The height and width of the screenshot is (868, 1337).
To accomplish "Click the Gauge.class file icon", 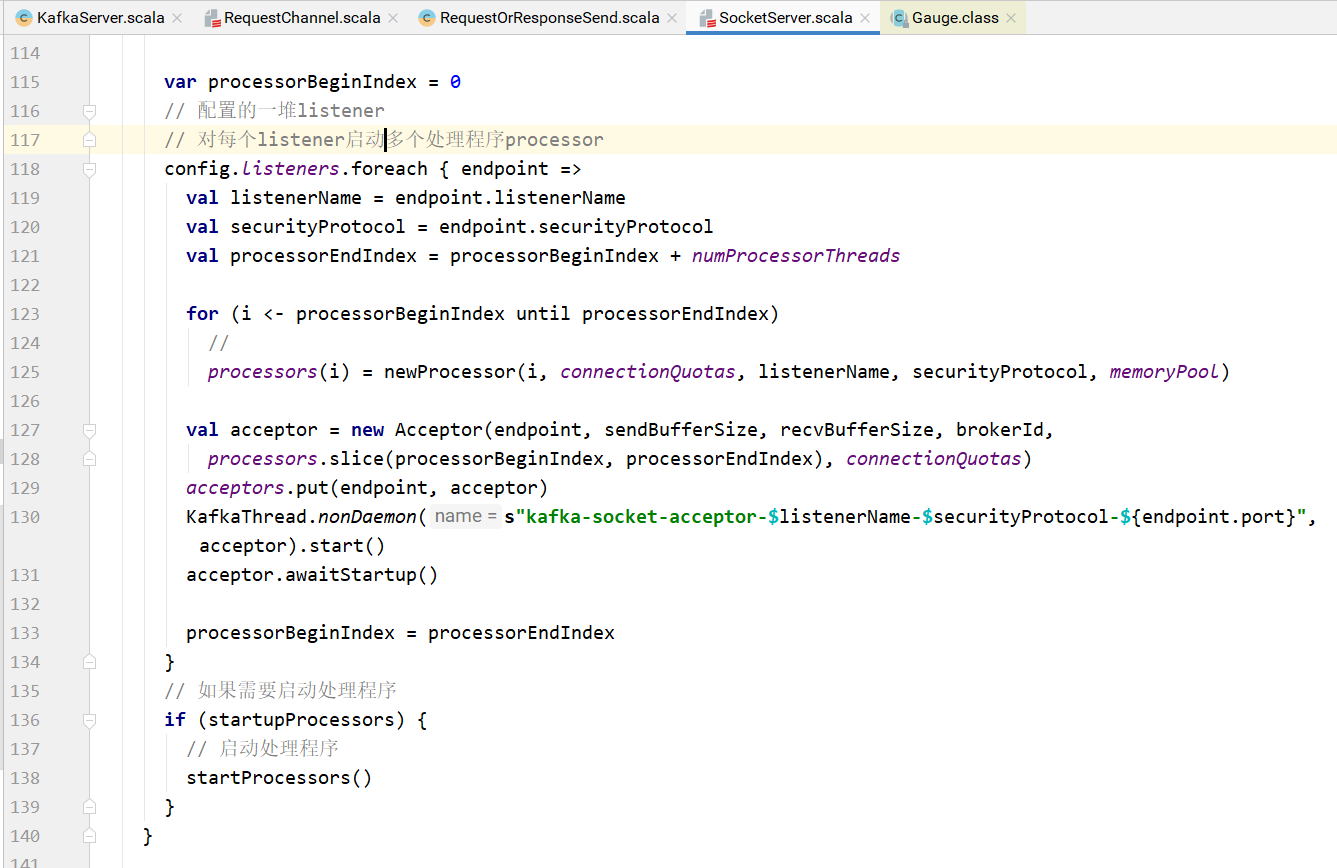I will (899, 18).
